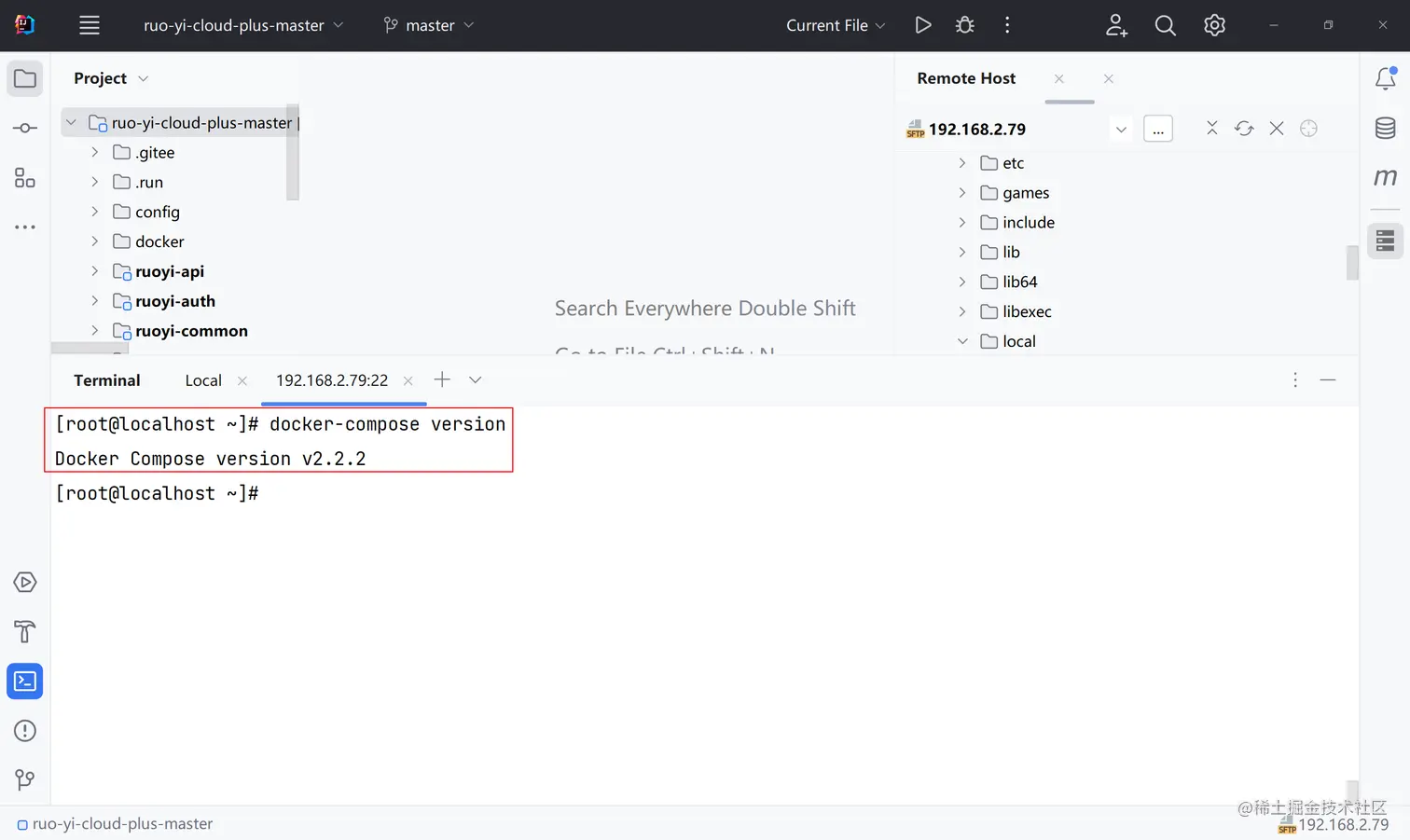
Task: Open the master branch dropdown
Action: click(x=429, y=25)
